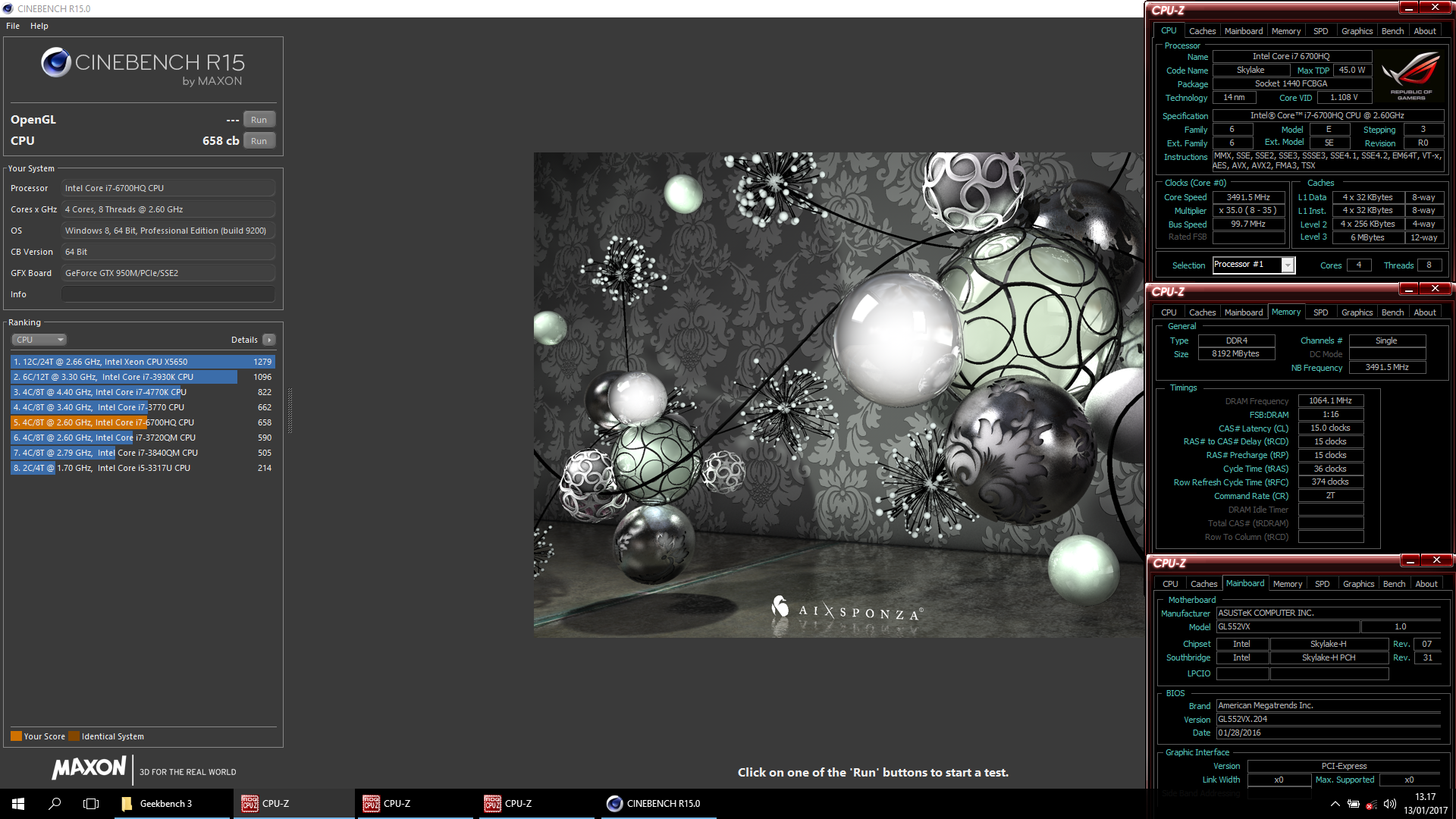Click the rendered spheres scene image
Image resolution: width=1456 pixels, height=819 pixels.
(x=838, y=394)
